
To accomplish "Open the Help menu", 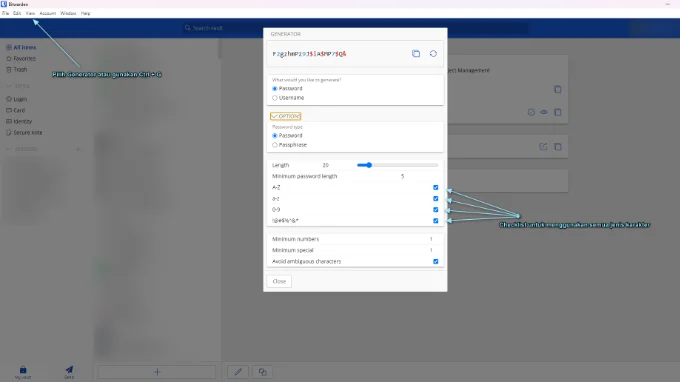I will click(85, 13).
